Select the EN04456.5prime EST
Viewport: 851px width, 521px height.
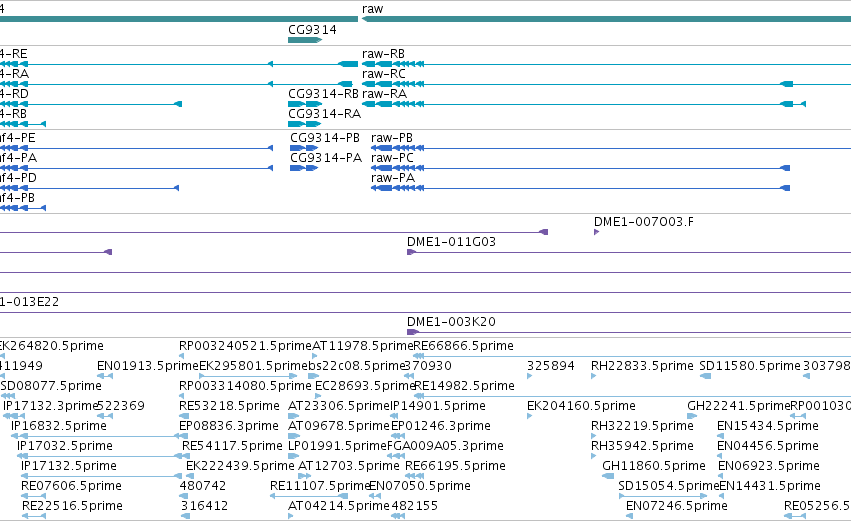(767, 446)
